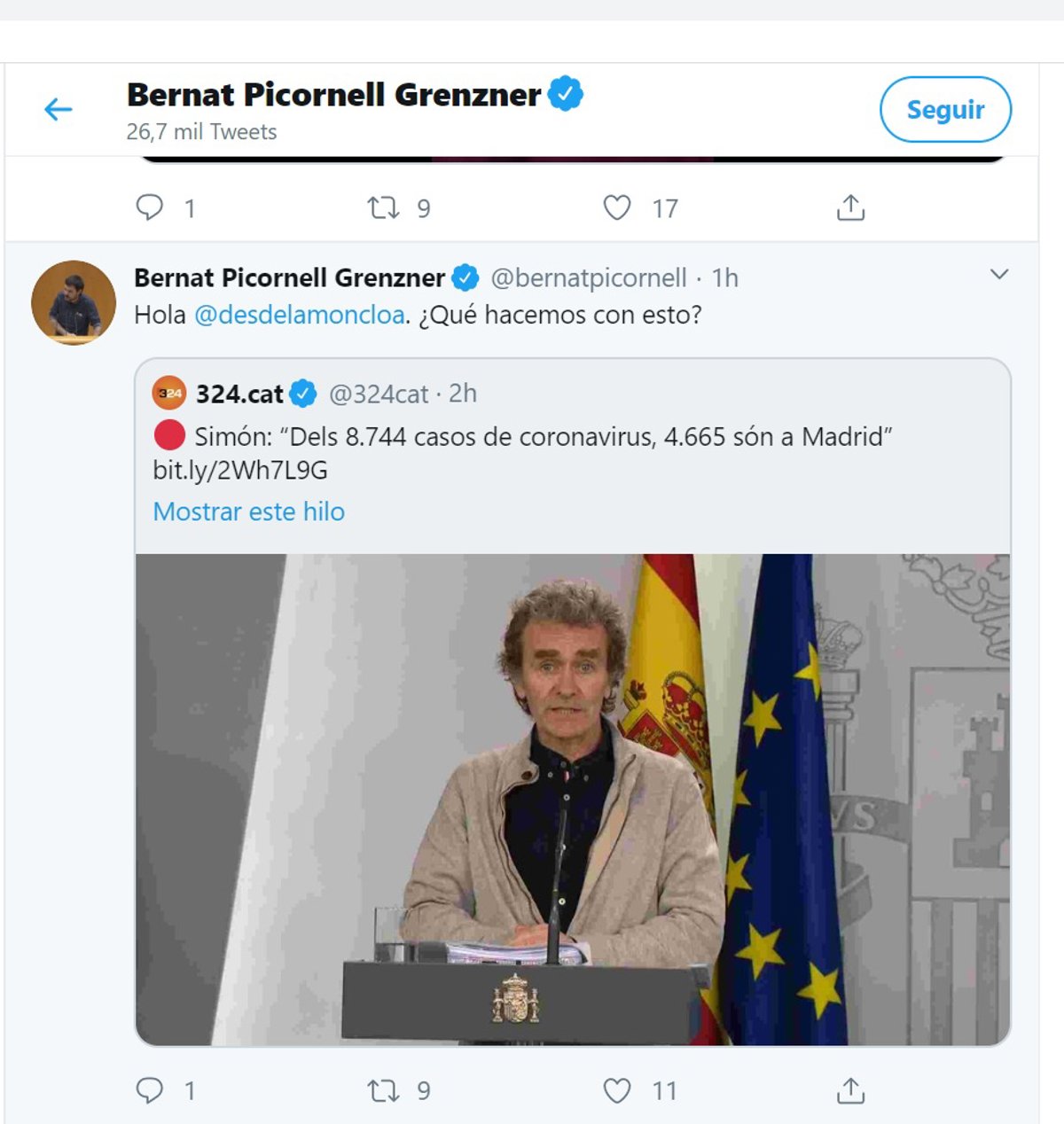This screenshot has width=1064, height=1124.
Task: Click the 324.cat quoted tweet author name
Action: 239,394
